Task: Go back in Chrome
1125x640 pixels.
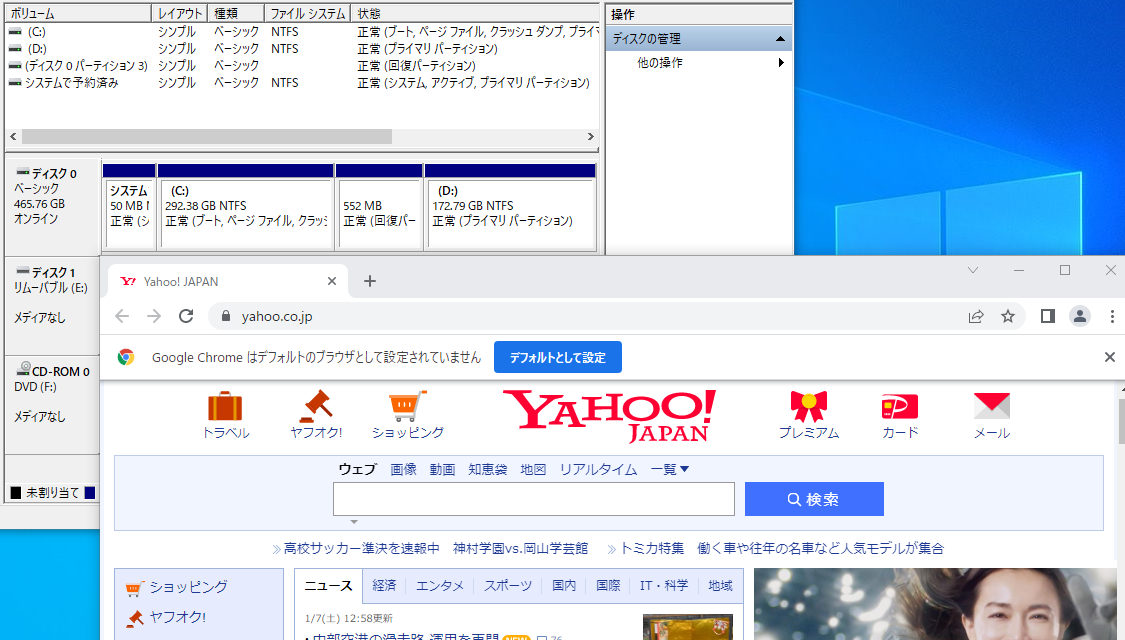Action: tap(122, 316)
